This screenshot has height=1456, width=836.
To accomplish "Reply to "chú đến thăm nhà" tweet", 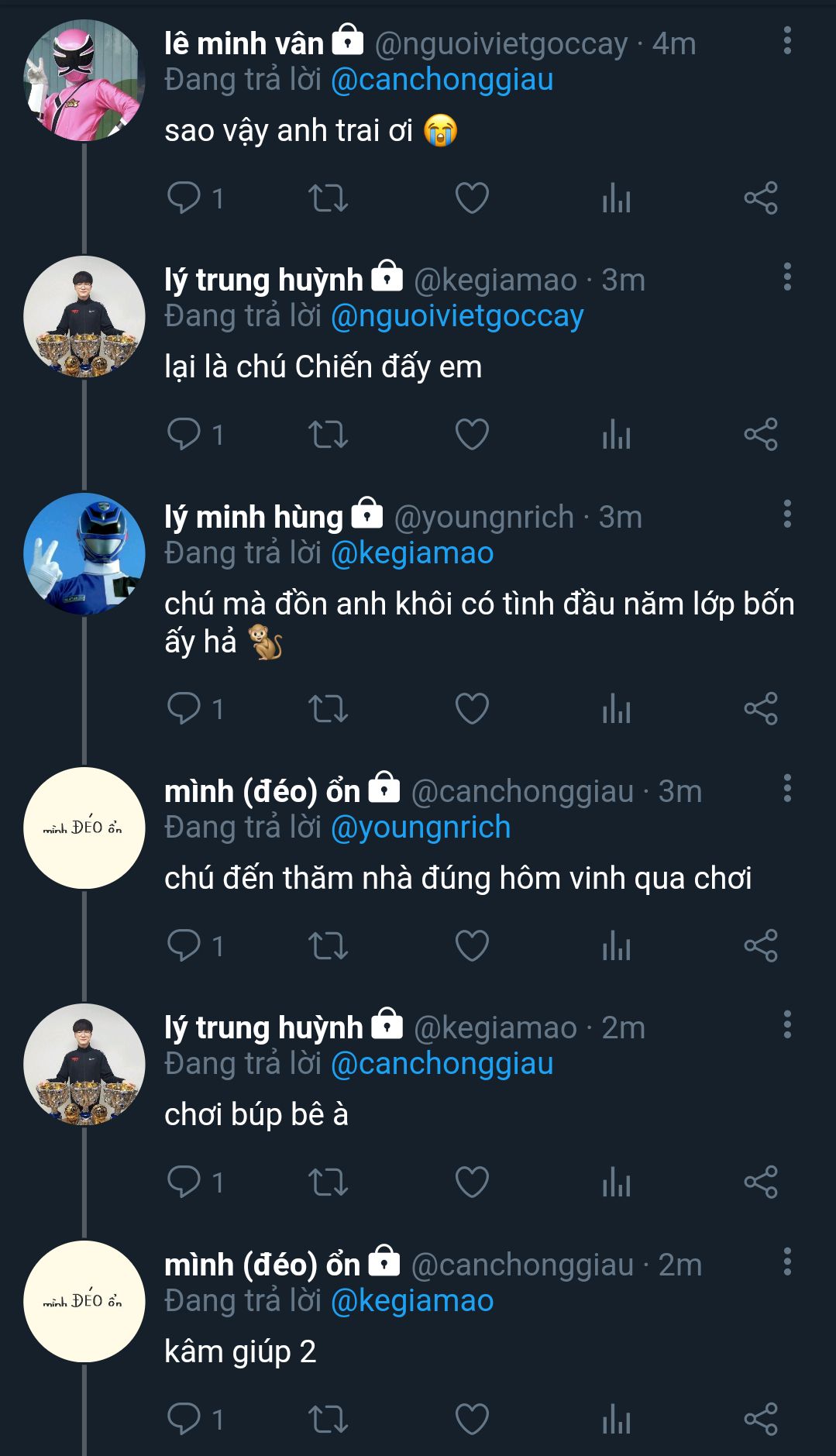I will coord(184,945).
